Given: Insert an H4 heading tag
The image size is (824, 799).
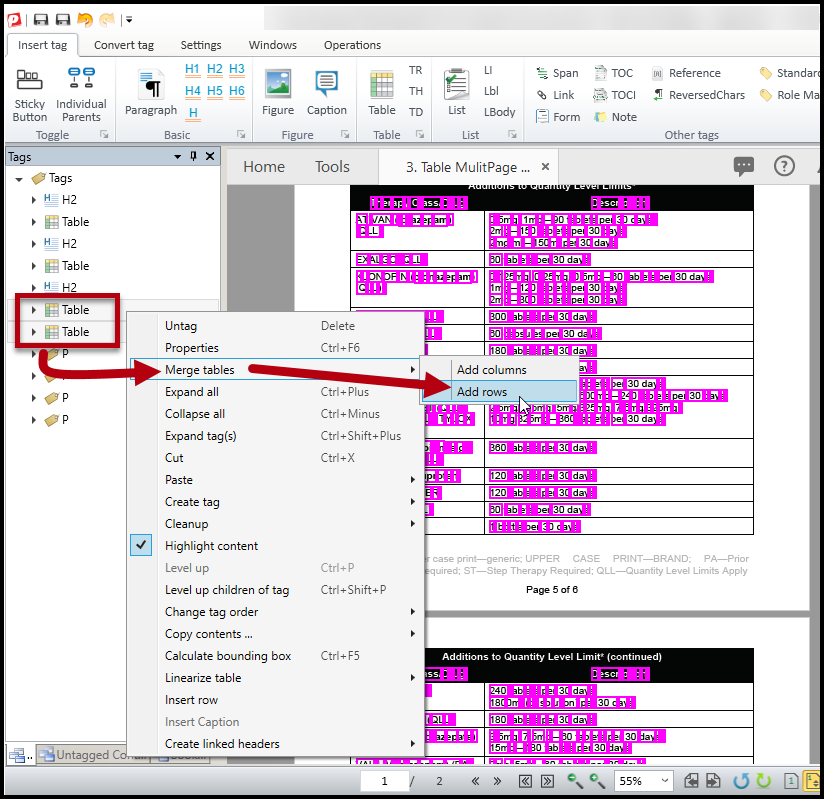Looking at the screenshot, I should pyautogui.click(x=192, y=91).
